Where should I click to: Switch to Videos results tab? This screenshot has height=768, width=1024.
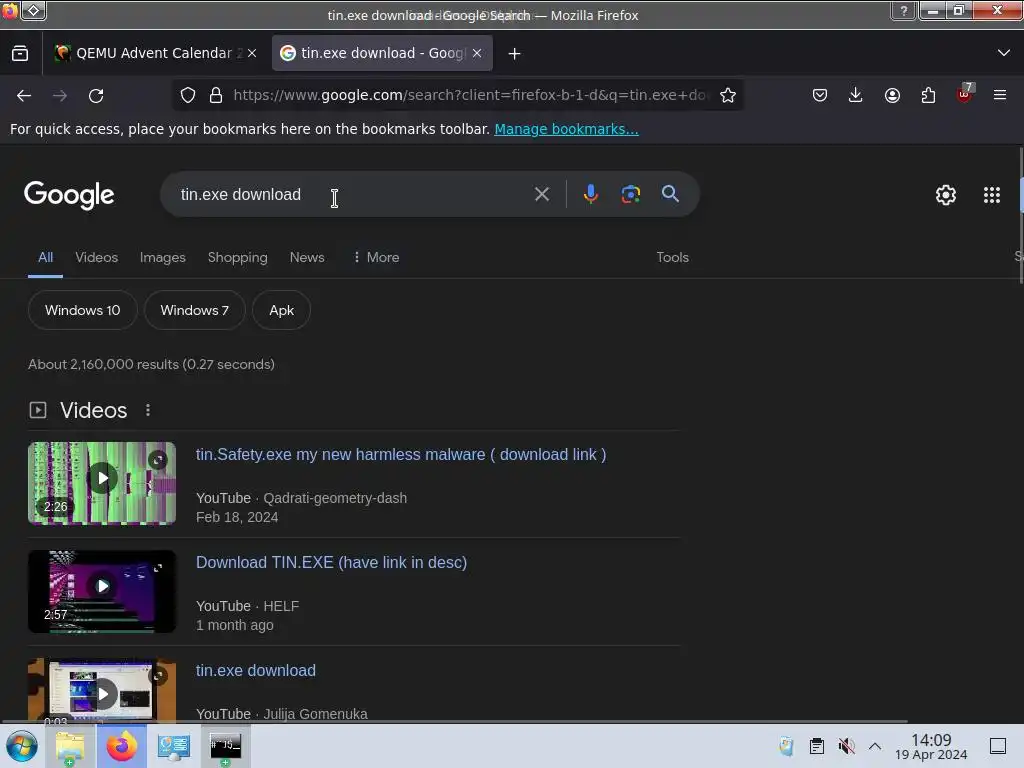[x=97, y=257]
